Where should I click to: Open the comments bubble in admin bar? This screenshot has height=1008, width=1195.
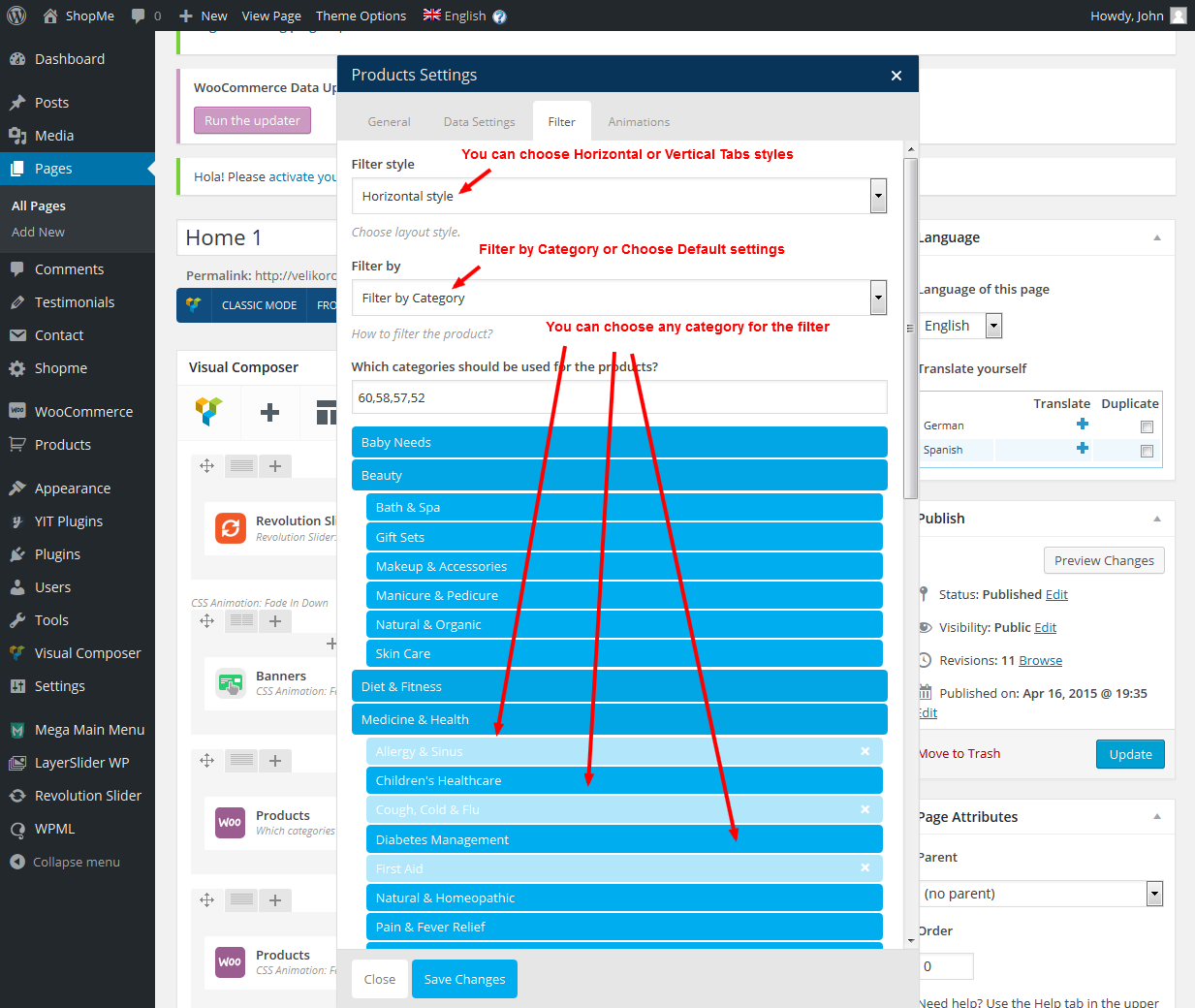point(139,16)
